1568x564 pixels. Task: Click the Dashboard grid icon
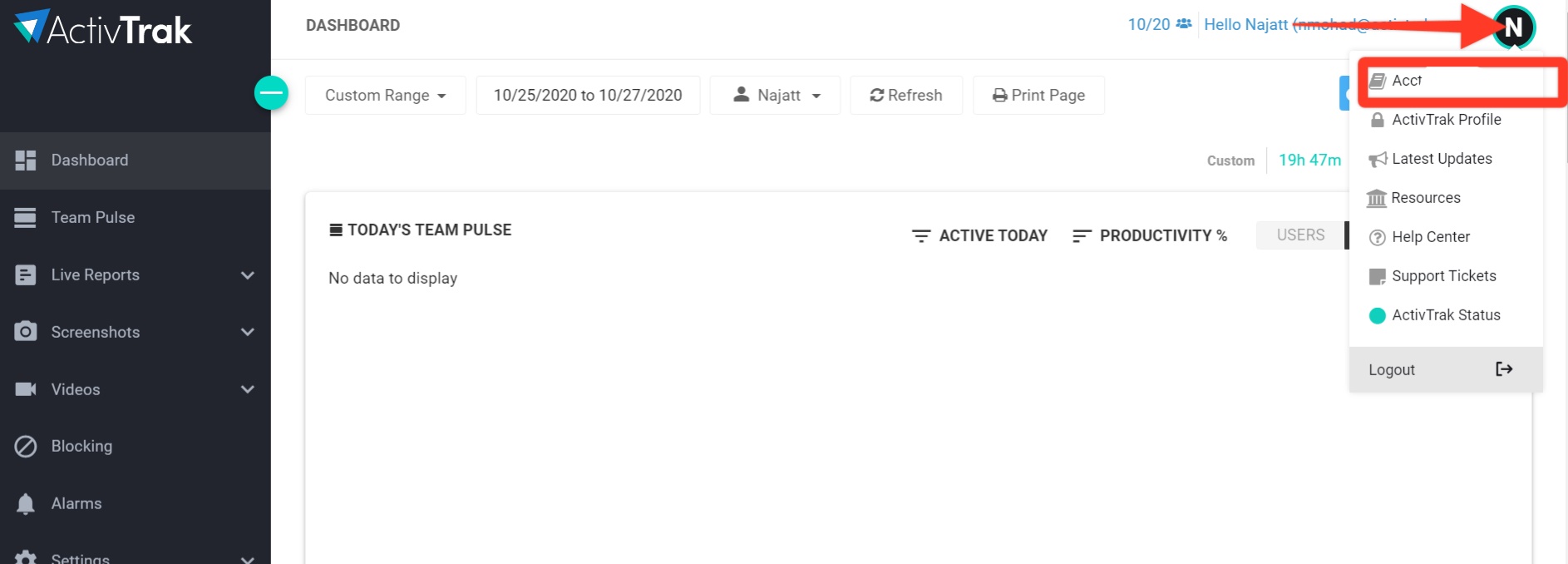pos(26,160)
